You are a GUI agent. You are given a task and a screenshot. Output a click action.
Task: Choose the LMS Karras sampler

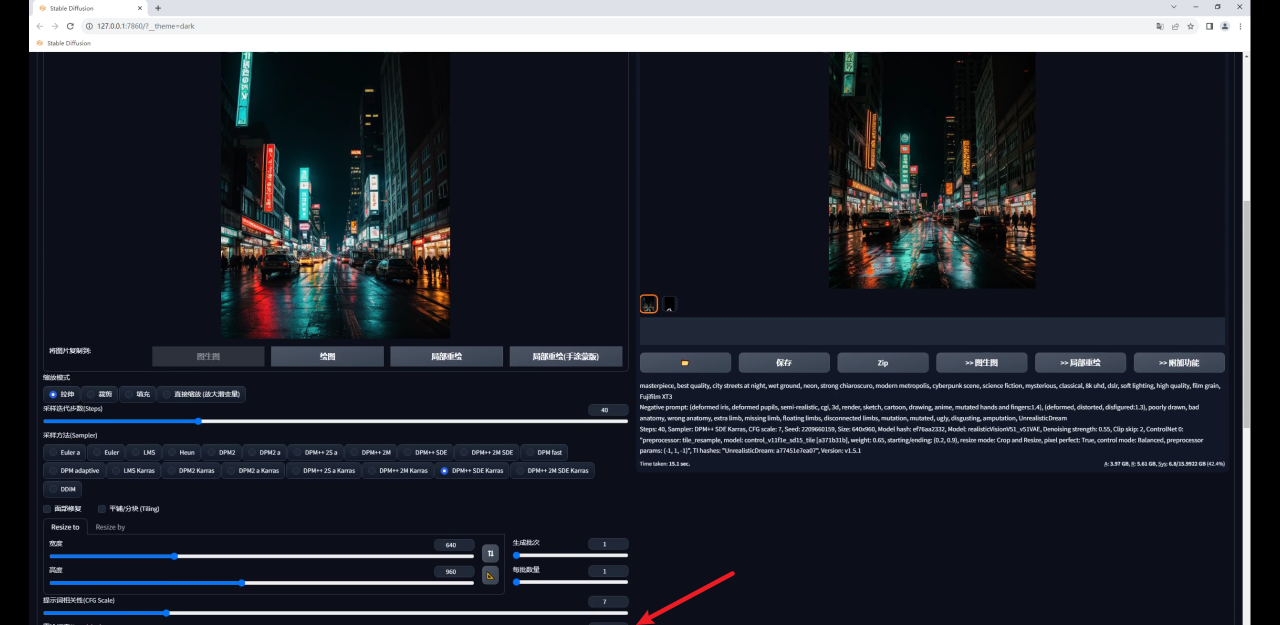tap(134, 470)
